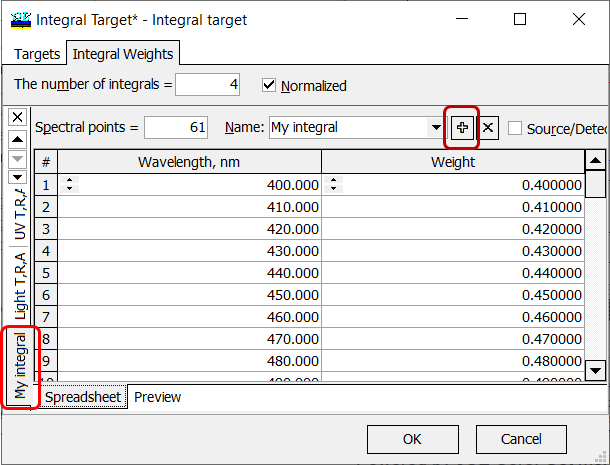Click the table scrollbar up arrow
Screen dimensions: 610x465
click(595, 161)
